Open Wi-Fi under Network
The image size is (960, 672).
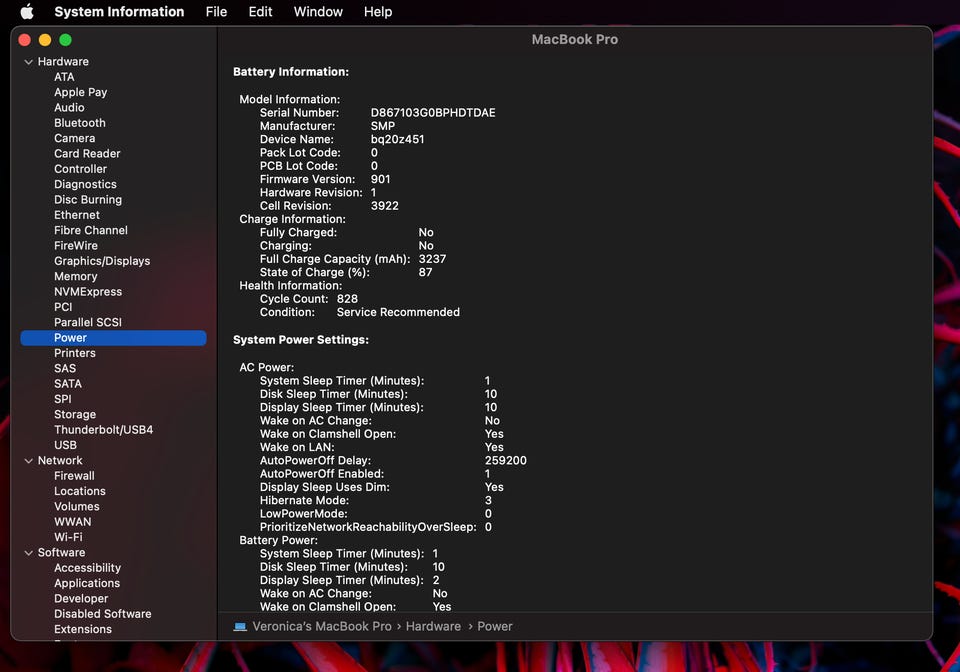(x=68, y=537)
